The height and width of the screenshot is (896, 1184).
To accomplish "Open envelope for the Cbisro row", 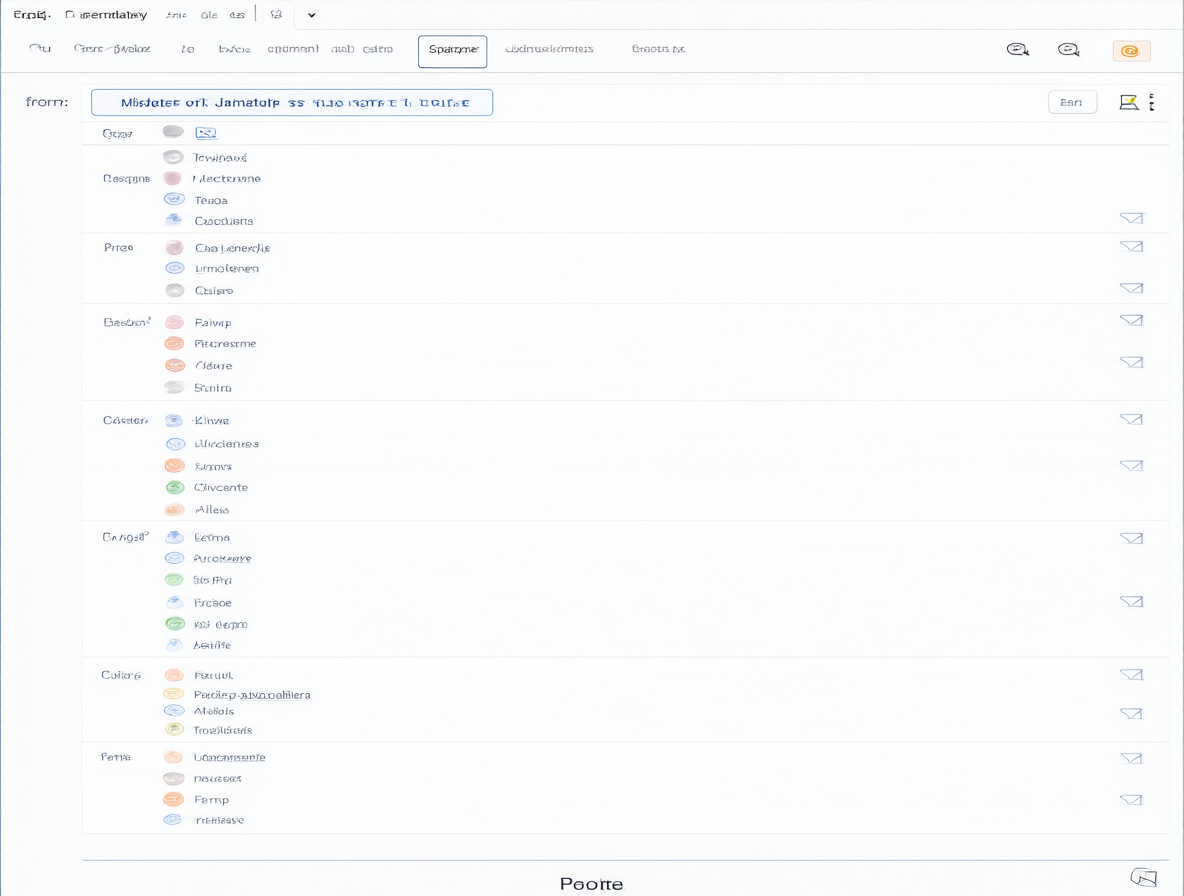I will 1131,288.
